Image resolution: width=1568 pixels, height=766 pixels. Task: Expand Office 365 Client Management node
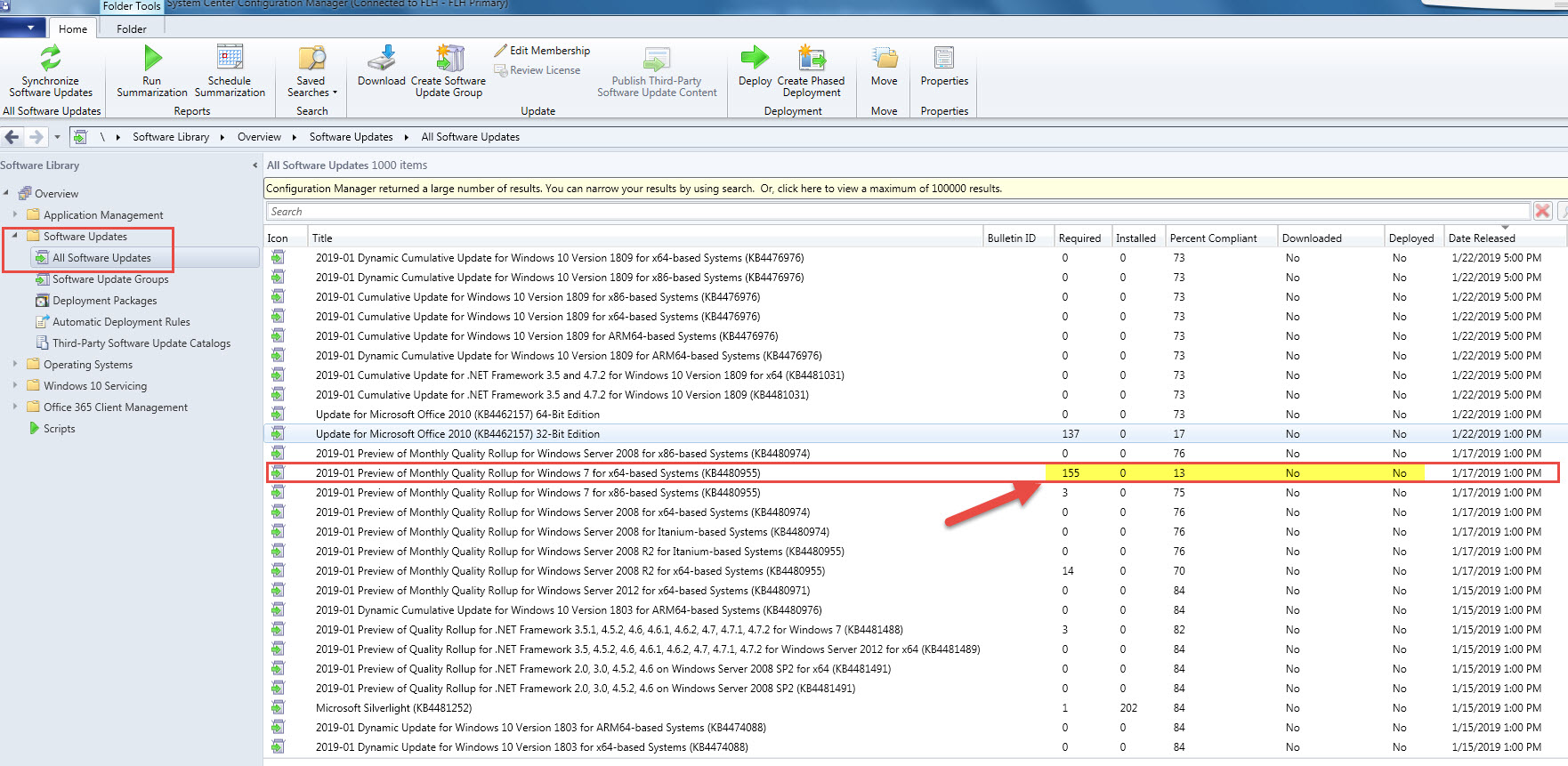pos(15,407)
